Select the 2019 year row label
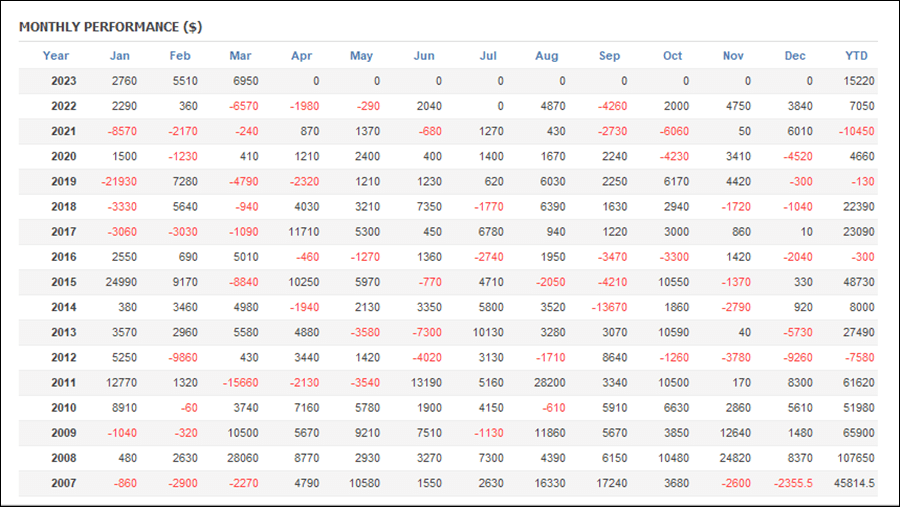The image size is (900, 507). 64,181
